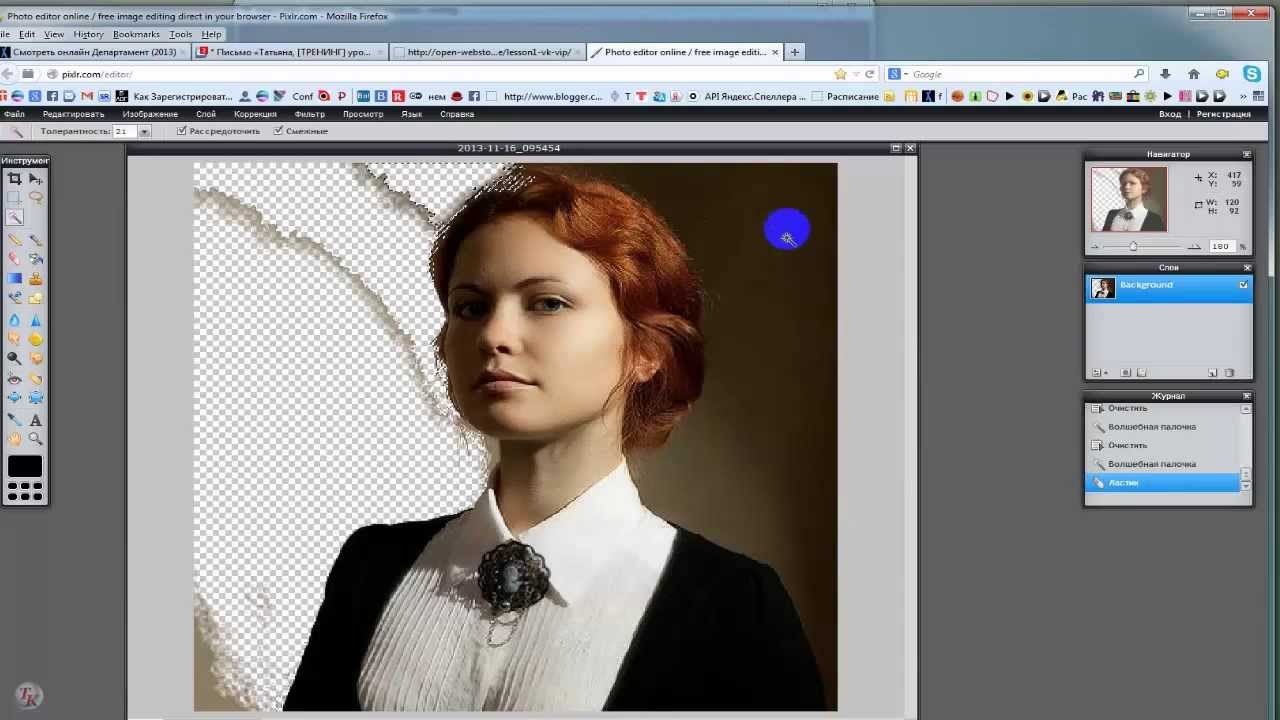The height and width of the screenshot is (720, 1280).
Task: Select the Sharpen tool
Action: tap(36, 320)
